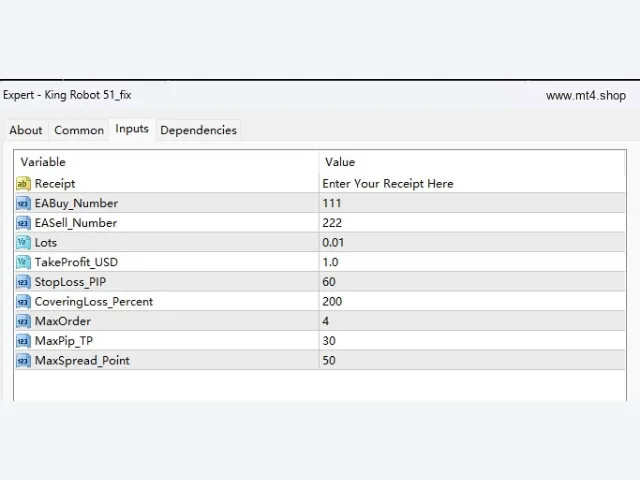Open the Common tab
Screen dimensions: 640x480
[x=79, y=130]
